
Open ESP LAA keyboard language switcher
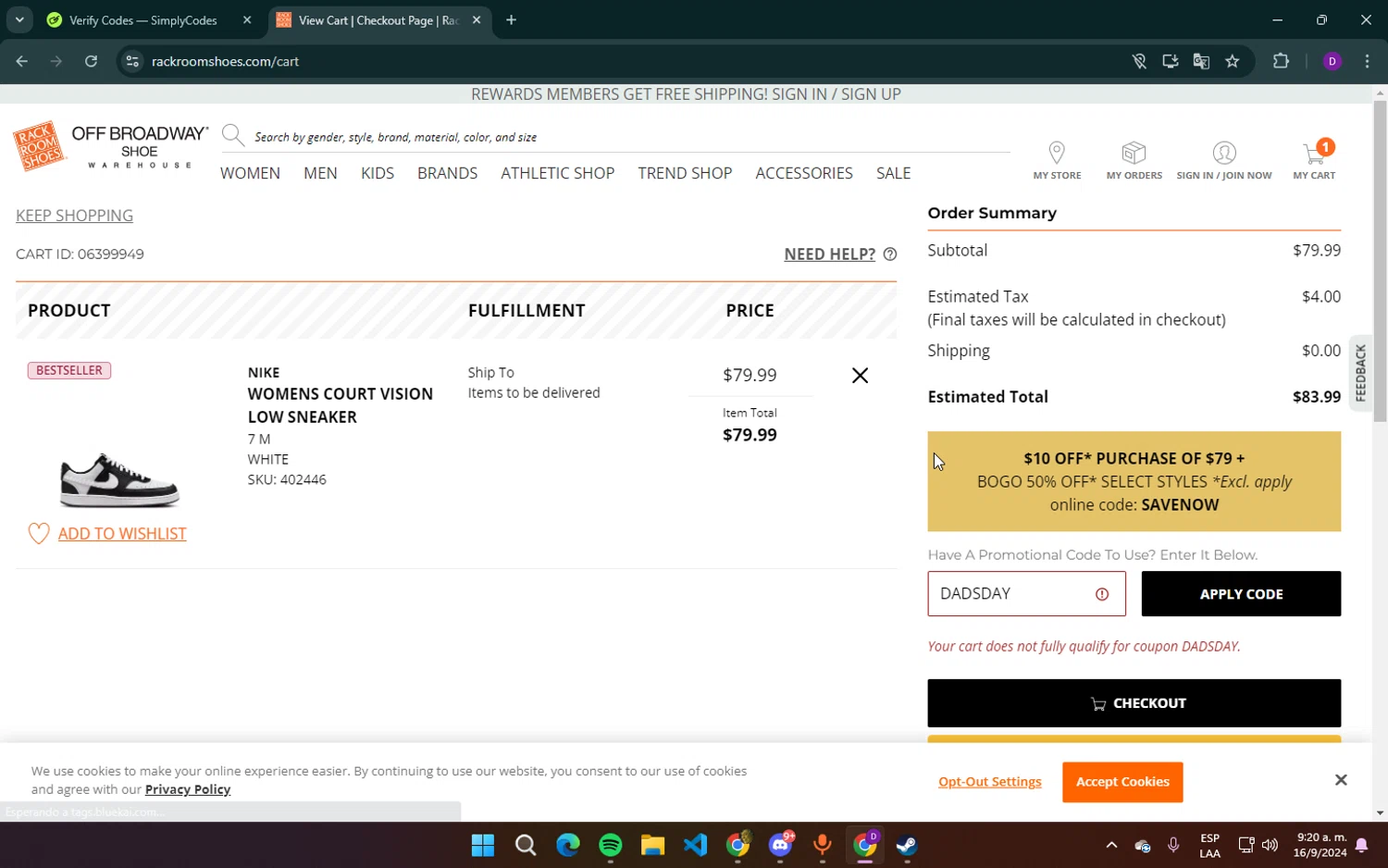(1209, 845)
